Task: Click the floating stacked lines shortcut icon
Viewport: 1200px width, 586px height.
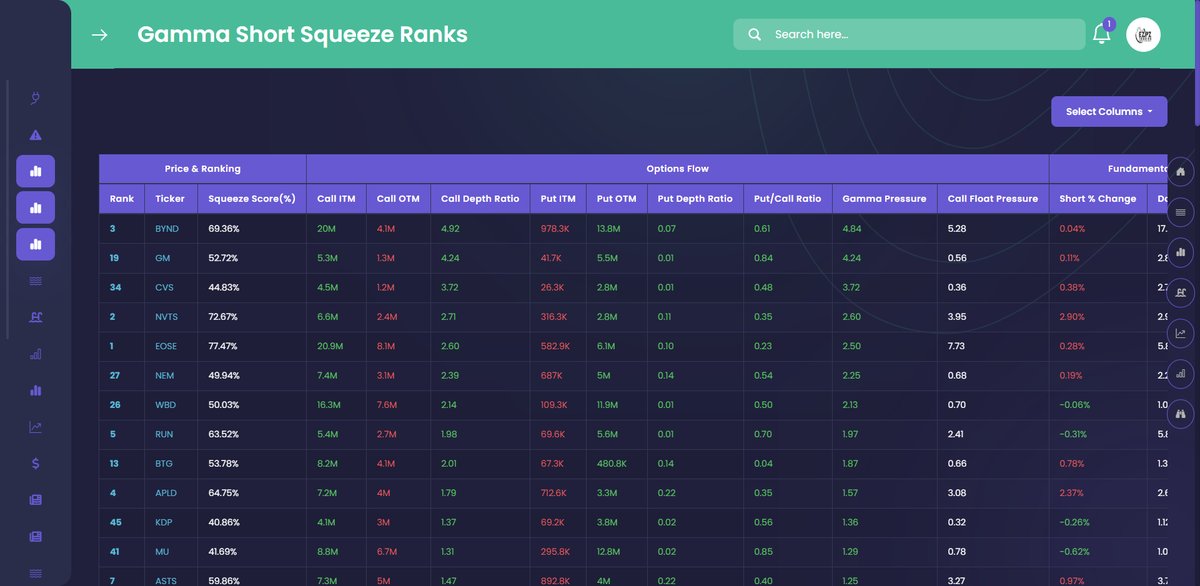Action: [x=1181, y=212]
